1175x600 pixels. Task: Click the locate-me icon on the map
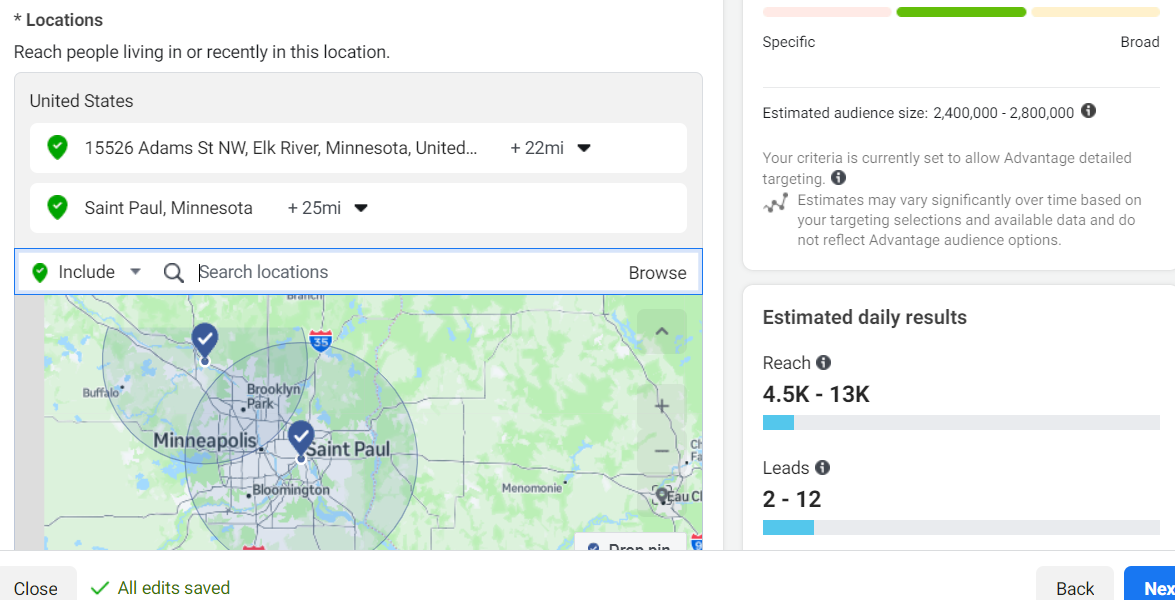[x=662, y=495]
